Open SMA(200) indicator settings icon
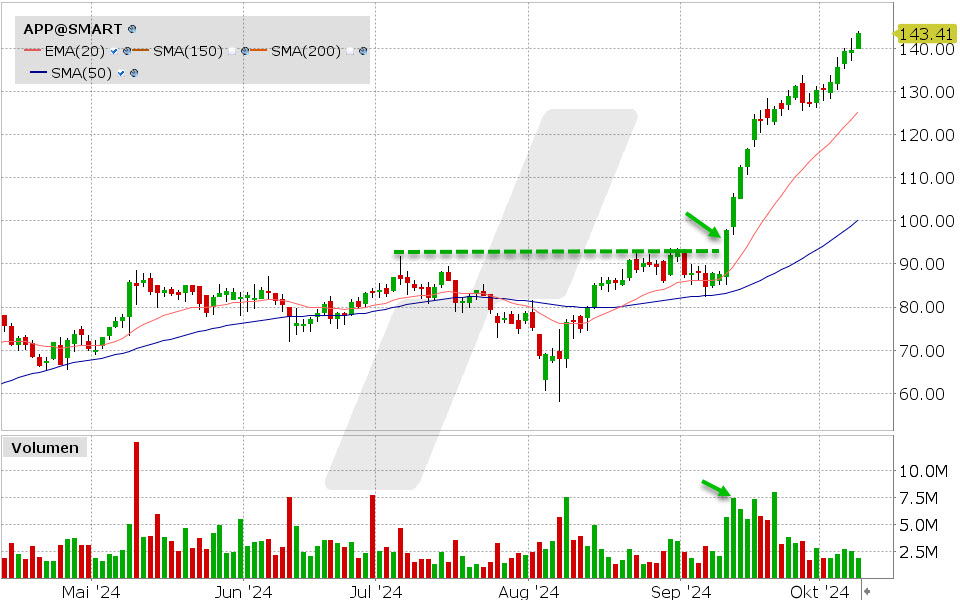Image resolution: width=960 pixels, height=600 pixels. click(363, 51)
